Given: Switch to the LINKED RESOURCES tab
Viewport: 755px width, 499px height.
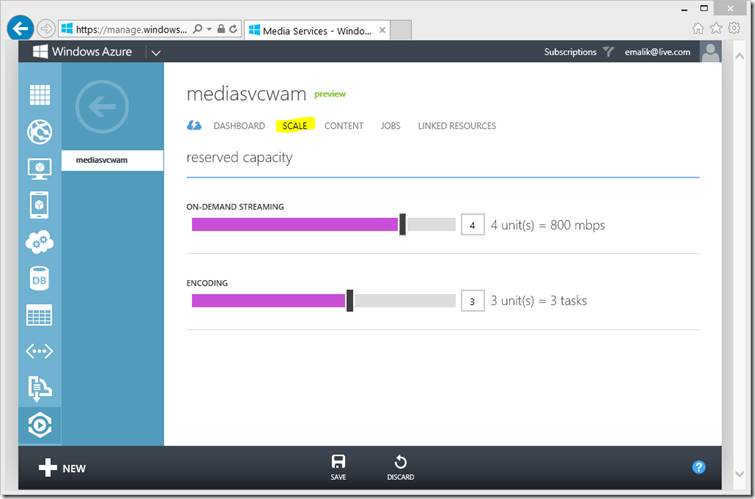Looking at the screenshot, I should tap(457, 126).
